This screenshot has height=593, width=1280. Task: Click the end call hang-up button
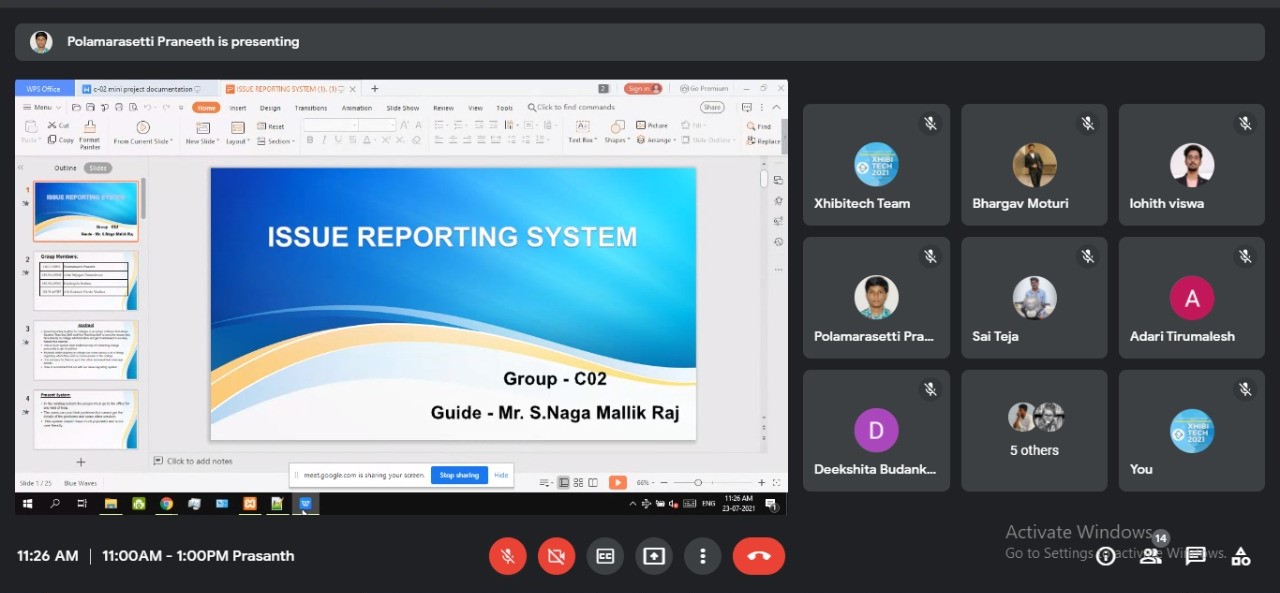758,556
